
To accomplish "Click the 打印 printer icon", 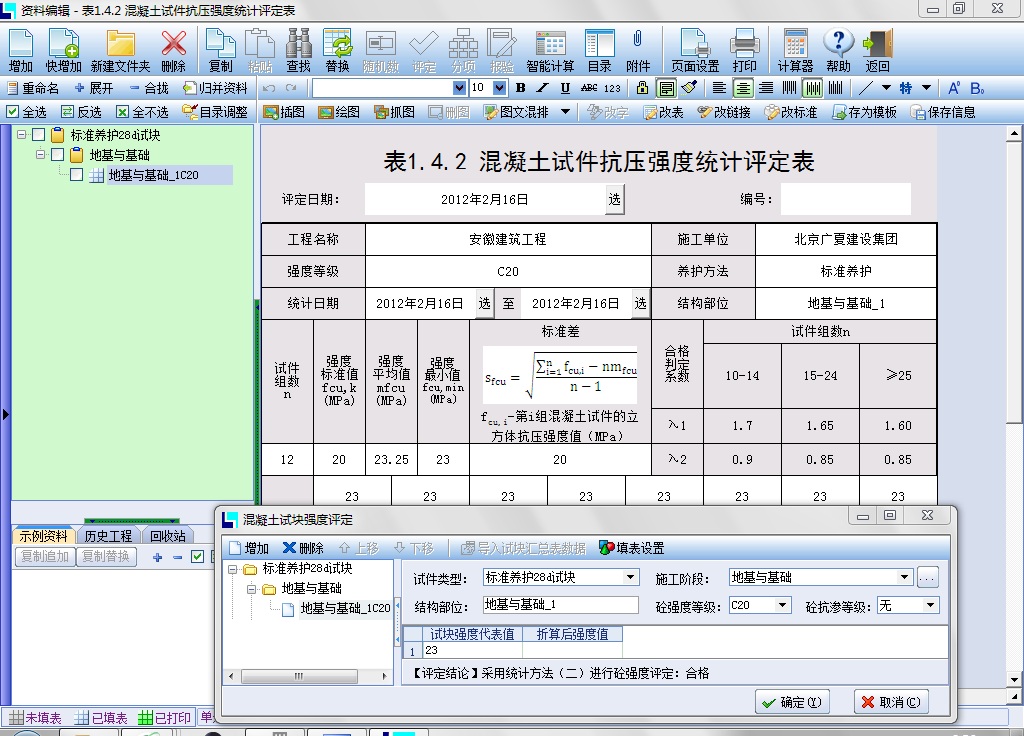I will [744, 50].
